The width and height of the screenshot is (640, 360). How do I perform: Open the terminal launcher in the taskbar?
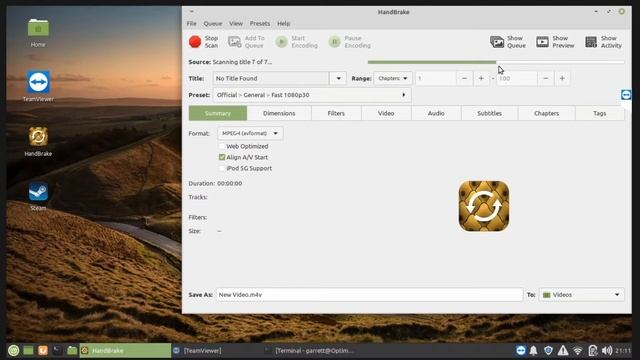pyautogui.click(x=58, y=350)
